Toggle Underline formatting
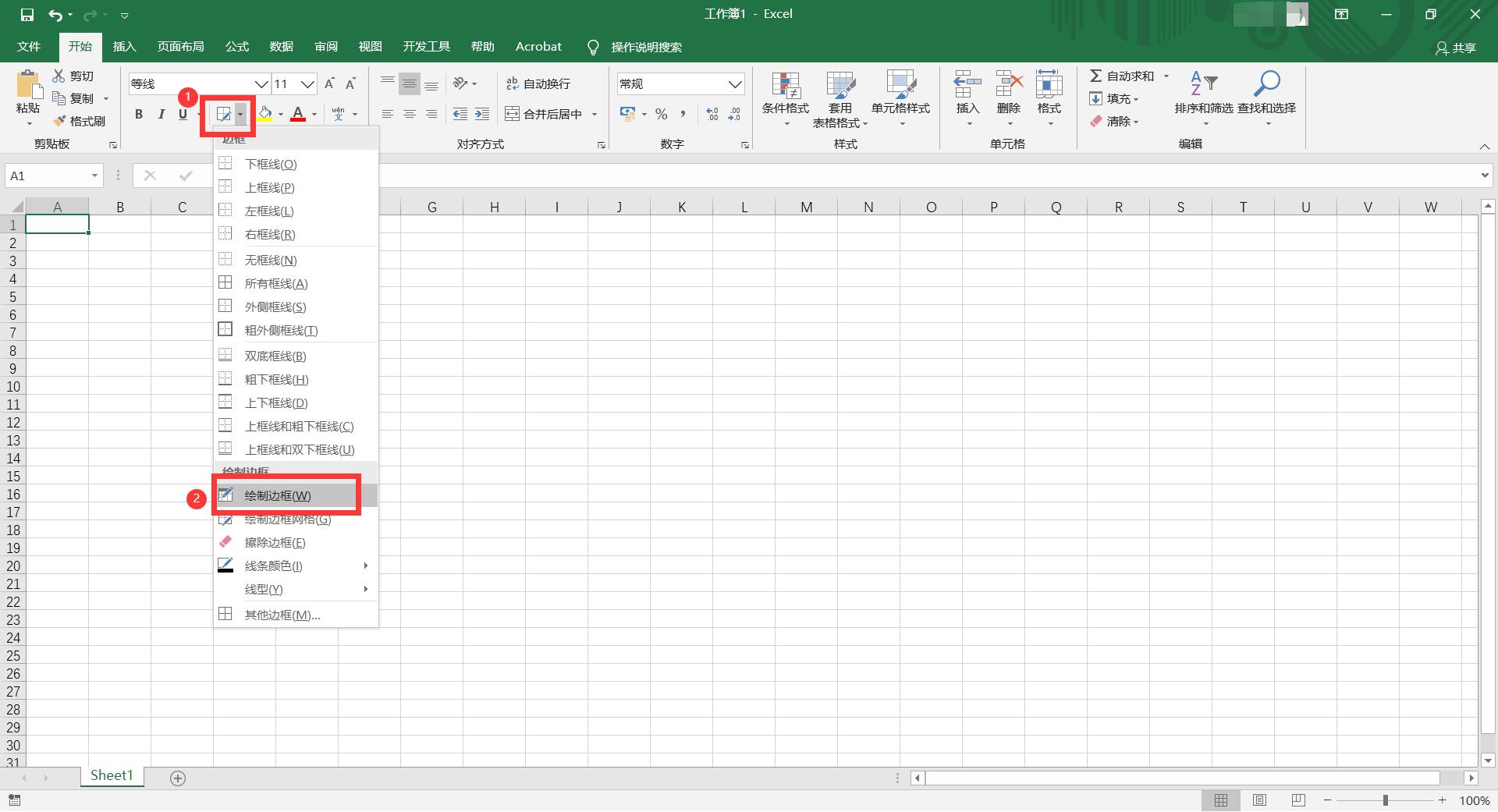 [183, 115]
